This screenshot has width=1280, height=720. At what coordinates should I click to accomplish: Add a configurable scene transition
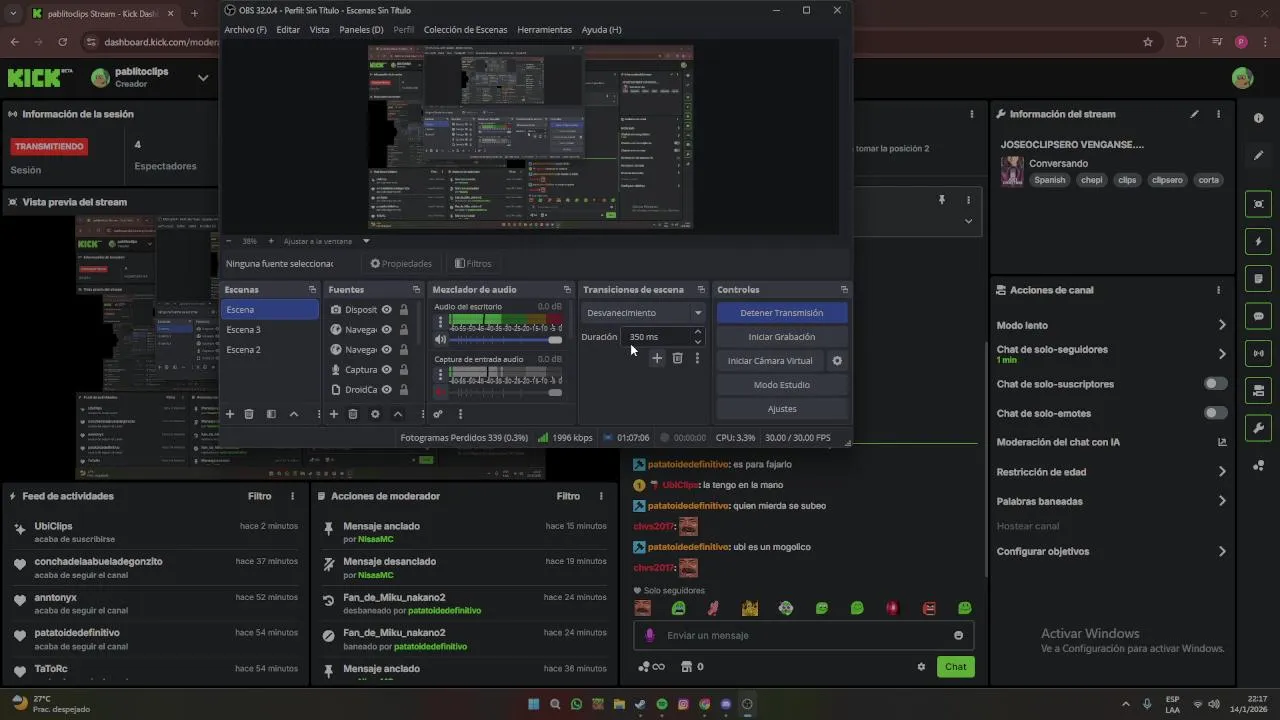click(657, 358)
